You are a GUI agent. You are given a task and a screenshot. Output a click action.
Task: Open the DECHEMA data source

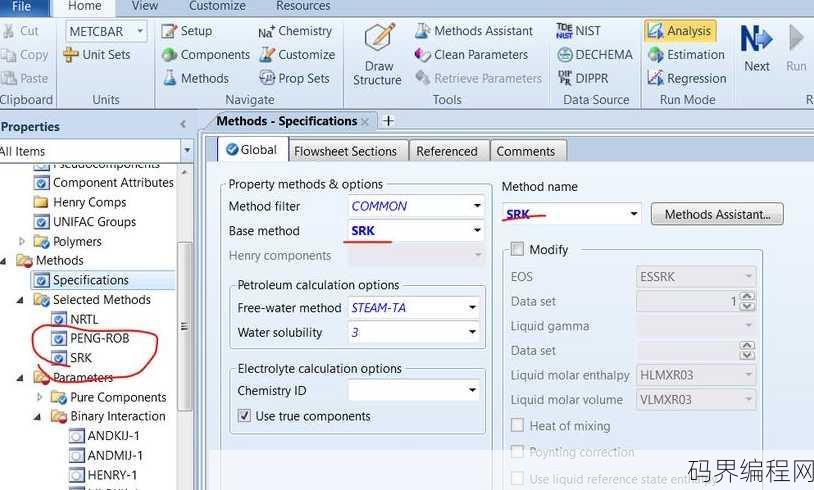[595, 55]
